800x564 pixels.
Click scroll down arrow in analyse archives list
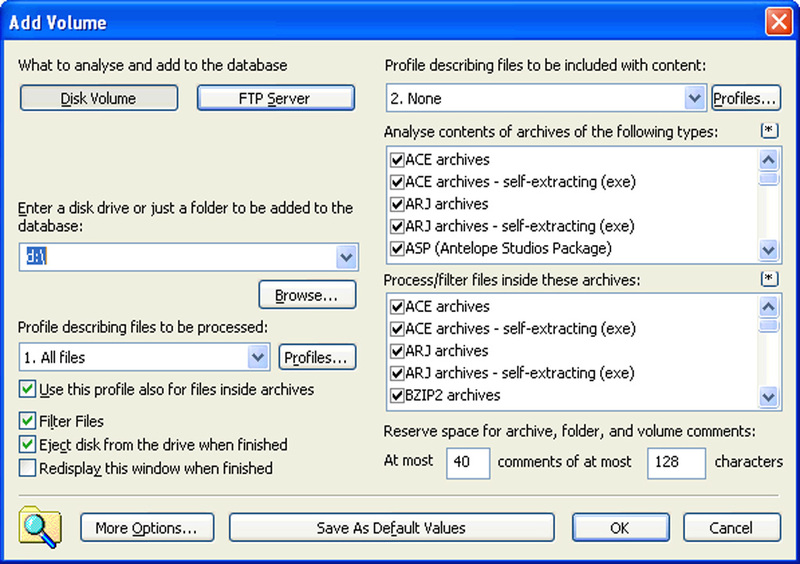coord(769,250)
